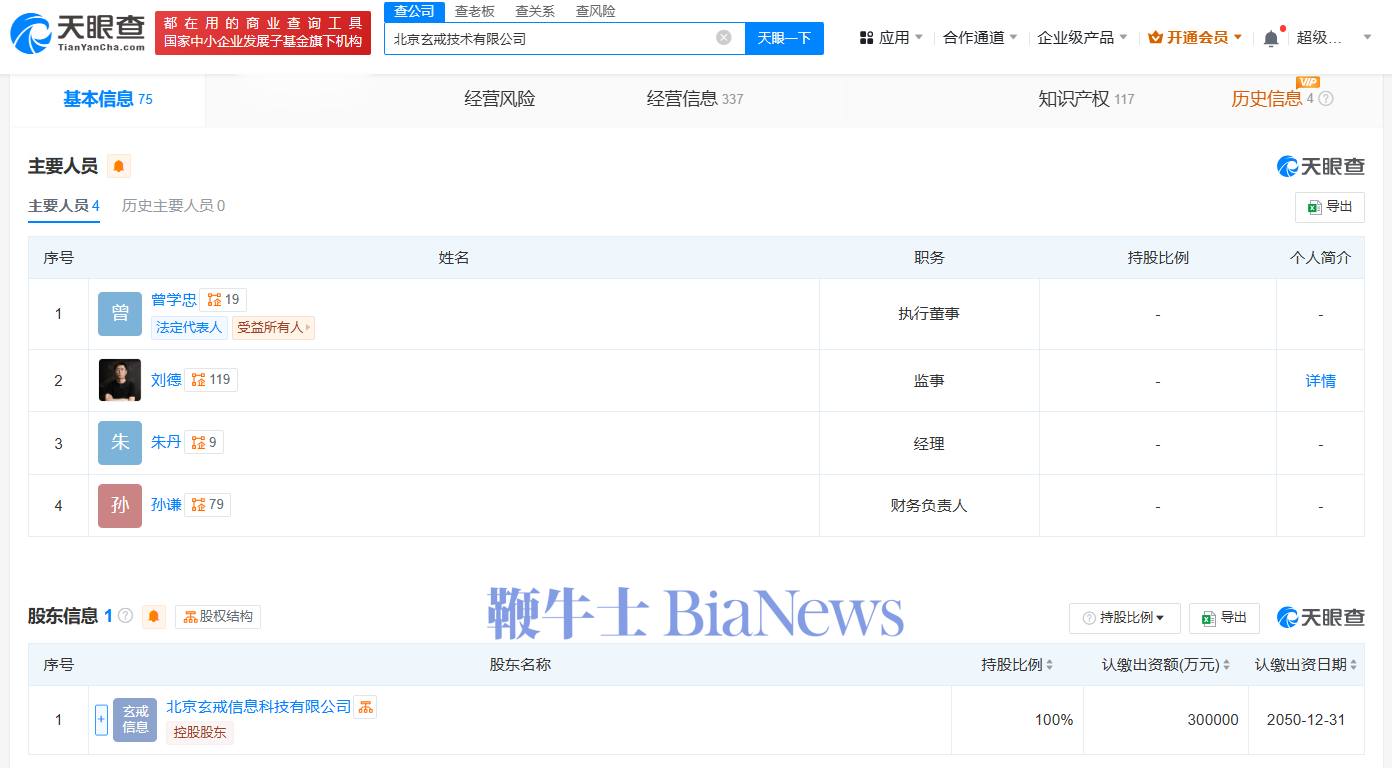Click the 孙 avatar tile

click(x=120, y=505)
